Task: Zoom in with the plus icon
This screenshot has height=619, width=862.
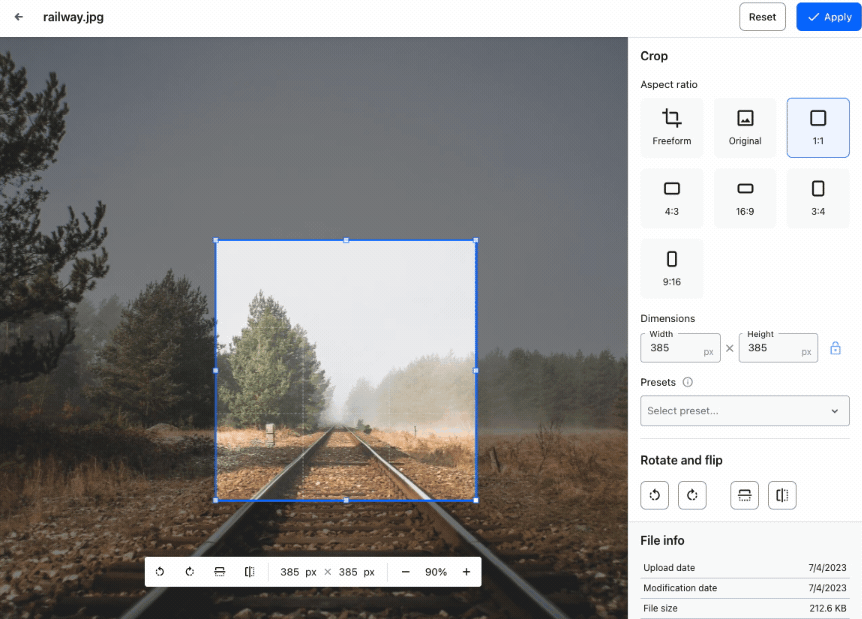Action: [x=466, y=572]
